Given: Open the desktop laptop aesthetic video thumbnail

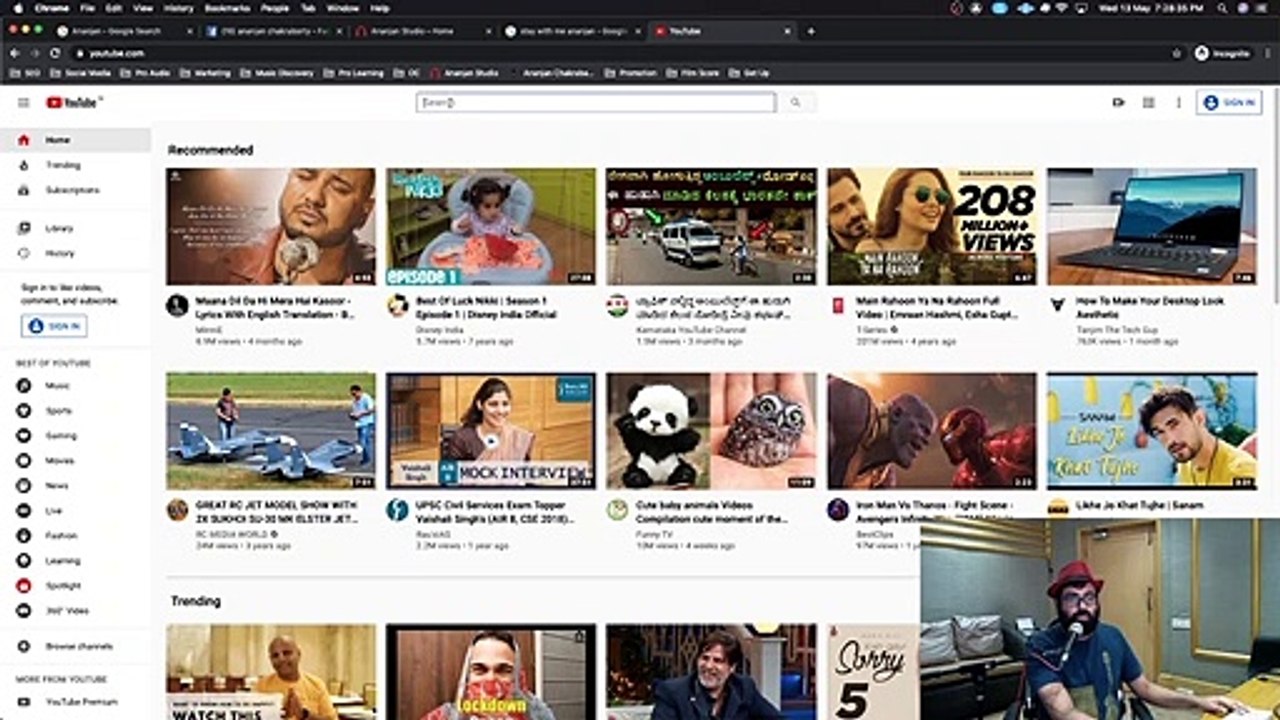Looking at the screenshot, I should tap(1152, 226).
